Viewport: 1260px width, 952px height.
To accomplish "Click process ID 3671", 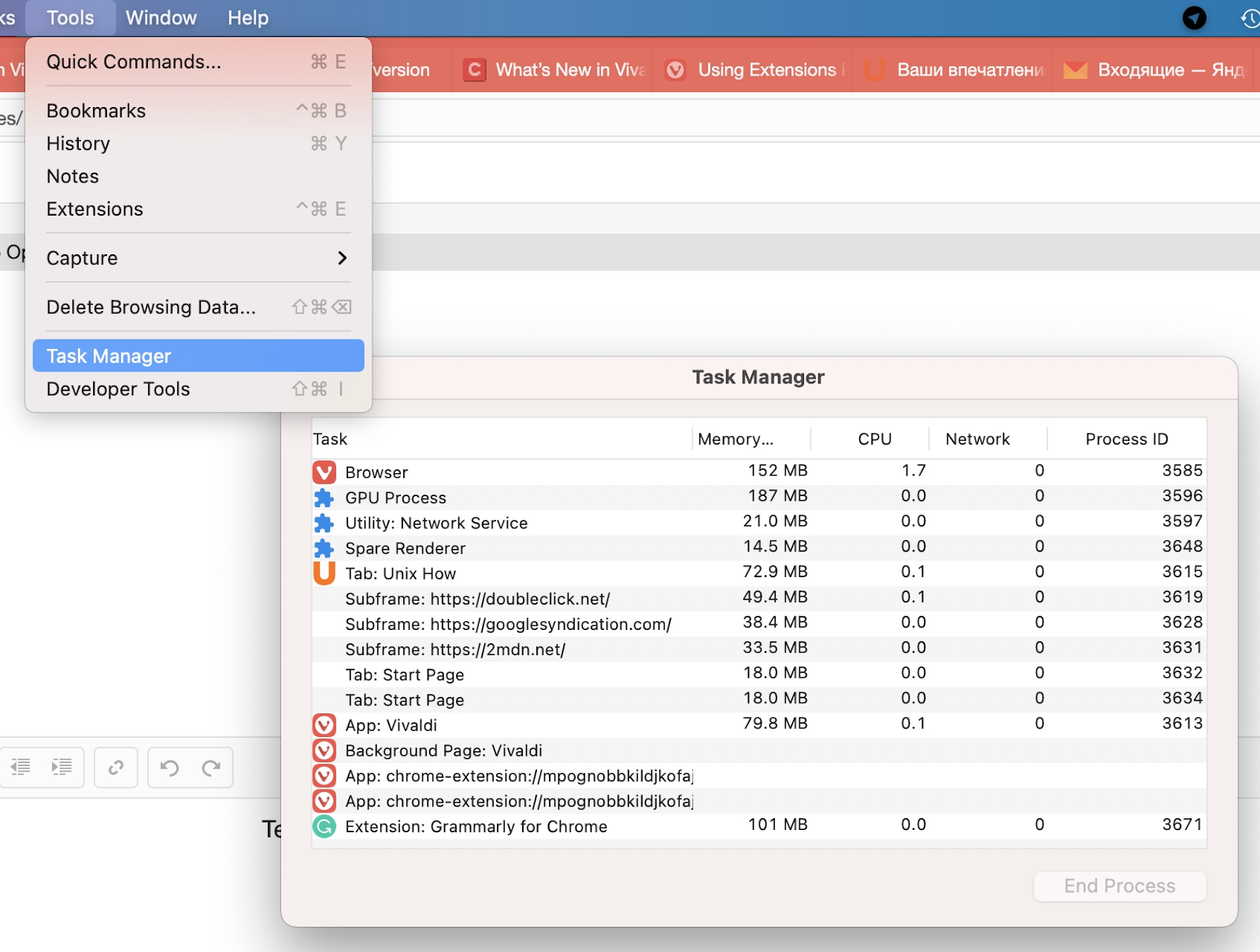I will (1182, 824).
